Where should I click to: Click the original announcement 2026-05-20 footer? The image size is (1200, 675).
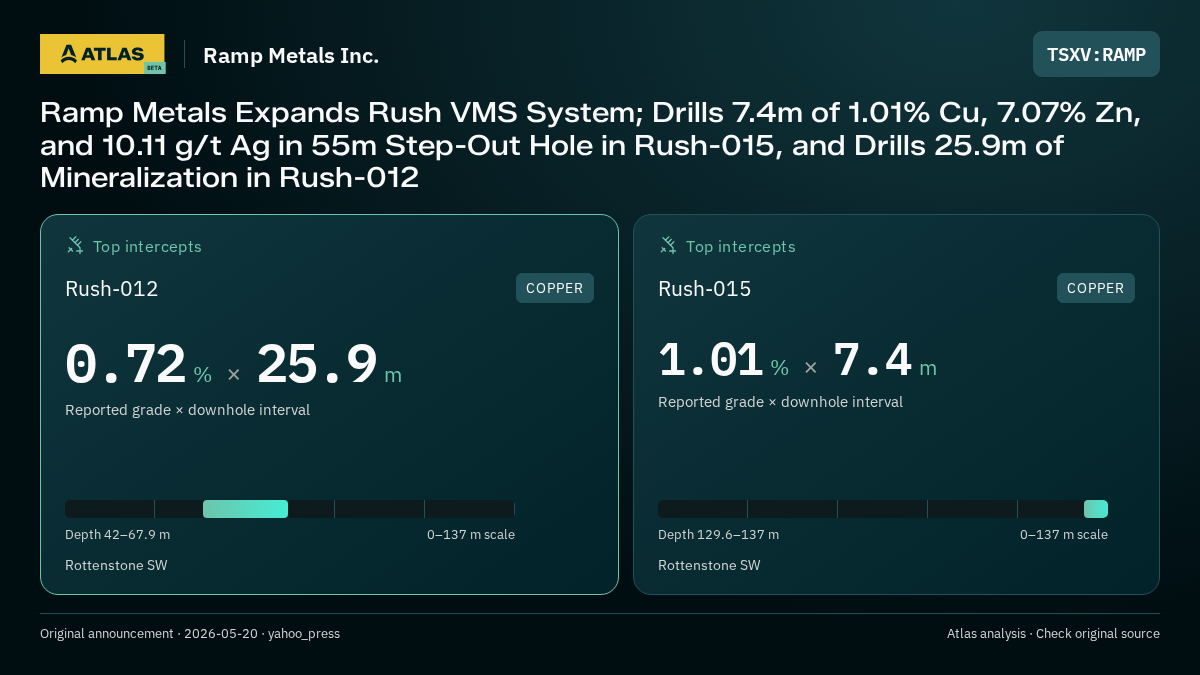pyautogui.click(x=190, y=634)
